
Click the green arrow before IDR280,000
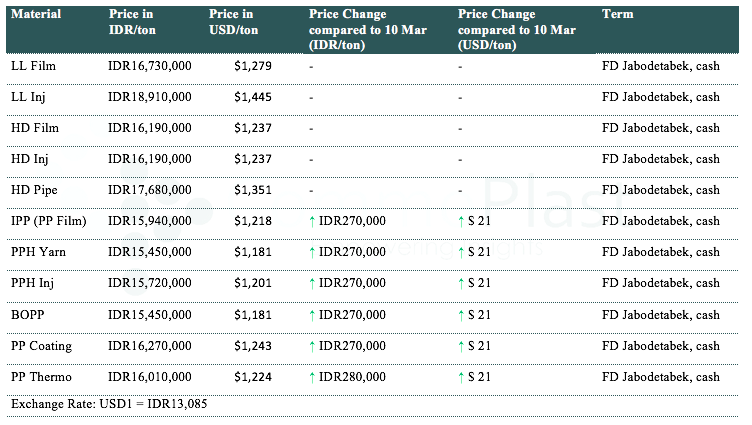click(313, 377)
